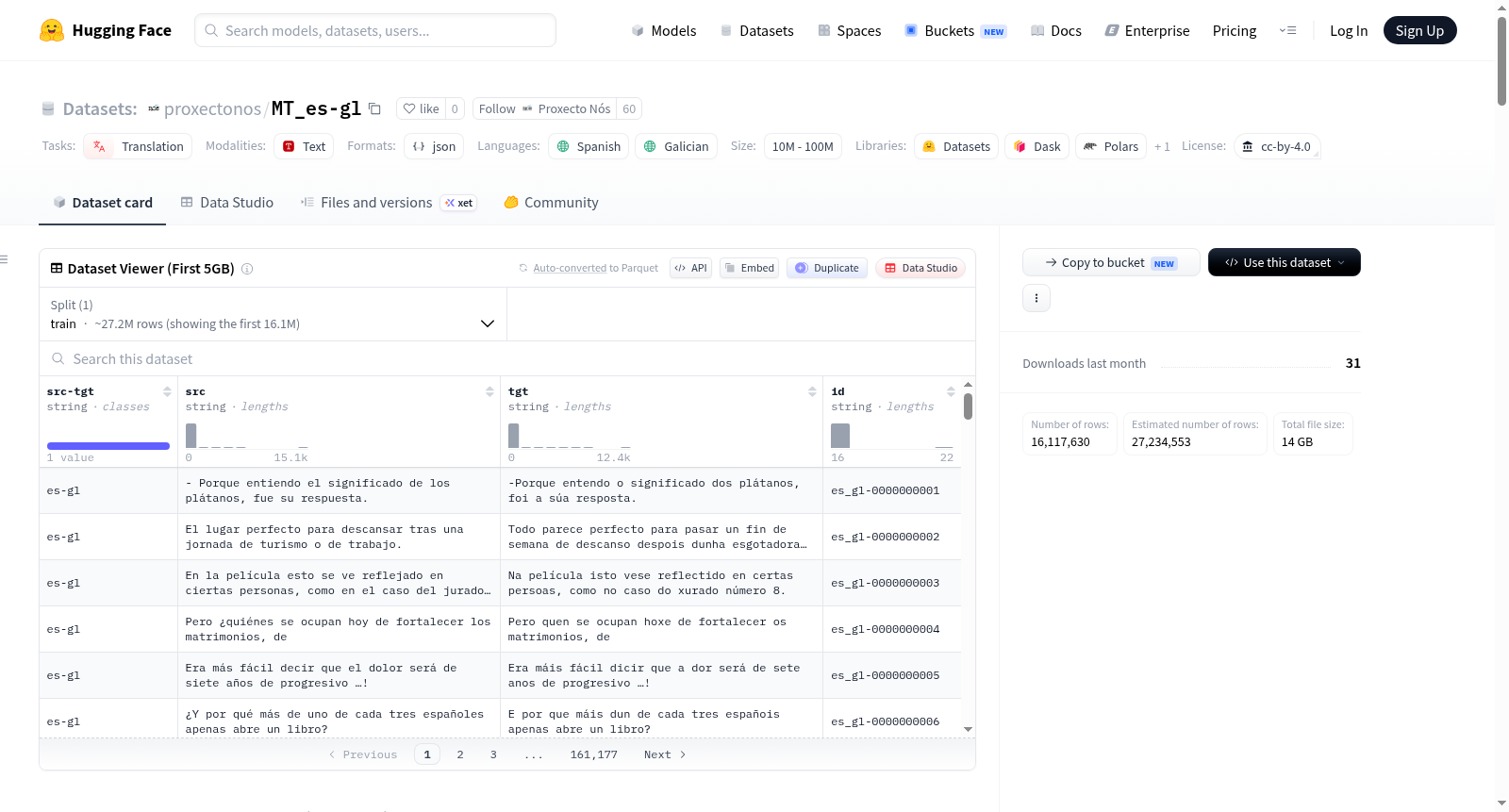Go to Next page of rows
The width and height of the screenshot is (1509, 812).
pos(665,754)
